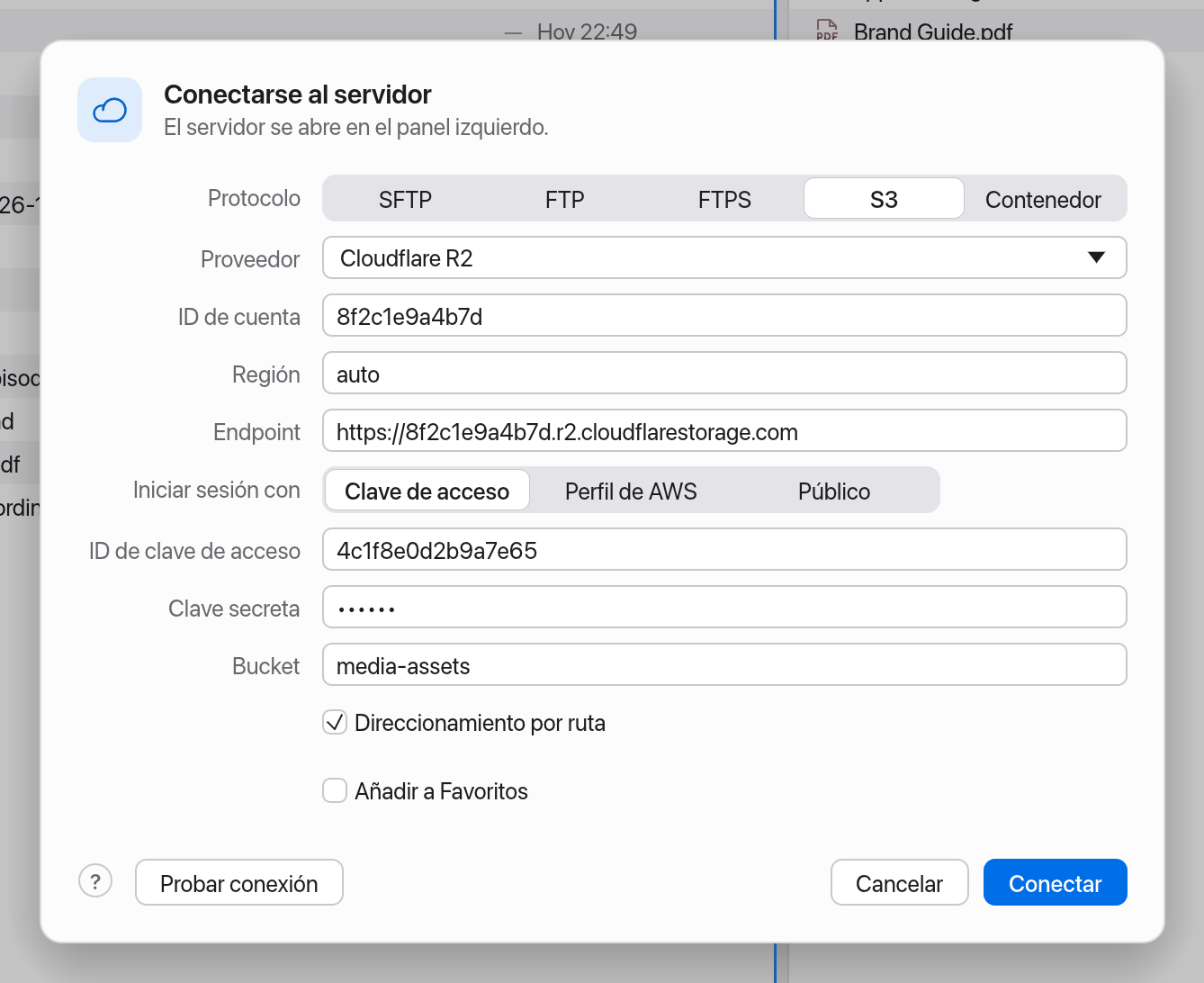
Task: Choose the FTPS protocol option
Action: [x=724, y=199]
